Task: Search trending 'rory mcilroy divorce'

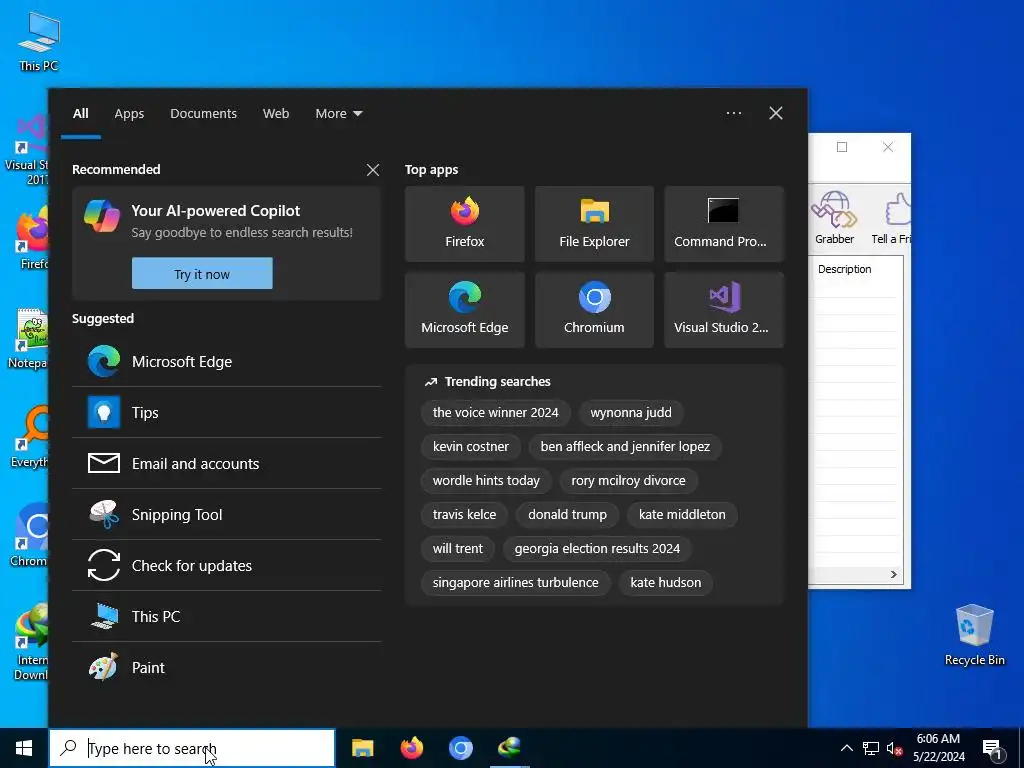Action: 628,481
